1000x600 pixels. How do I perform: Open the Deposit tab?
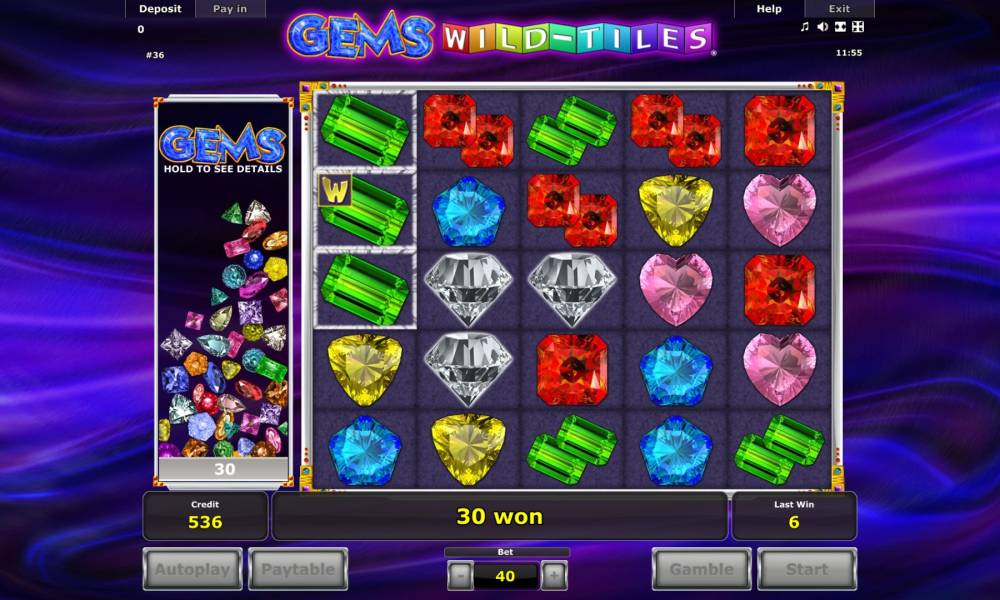pos(160,9)
